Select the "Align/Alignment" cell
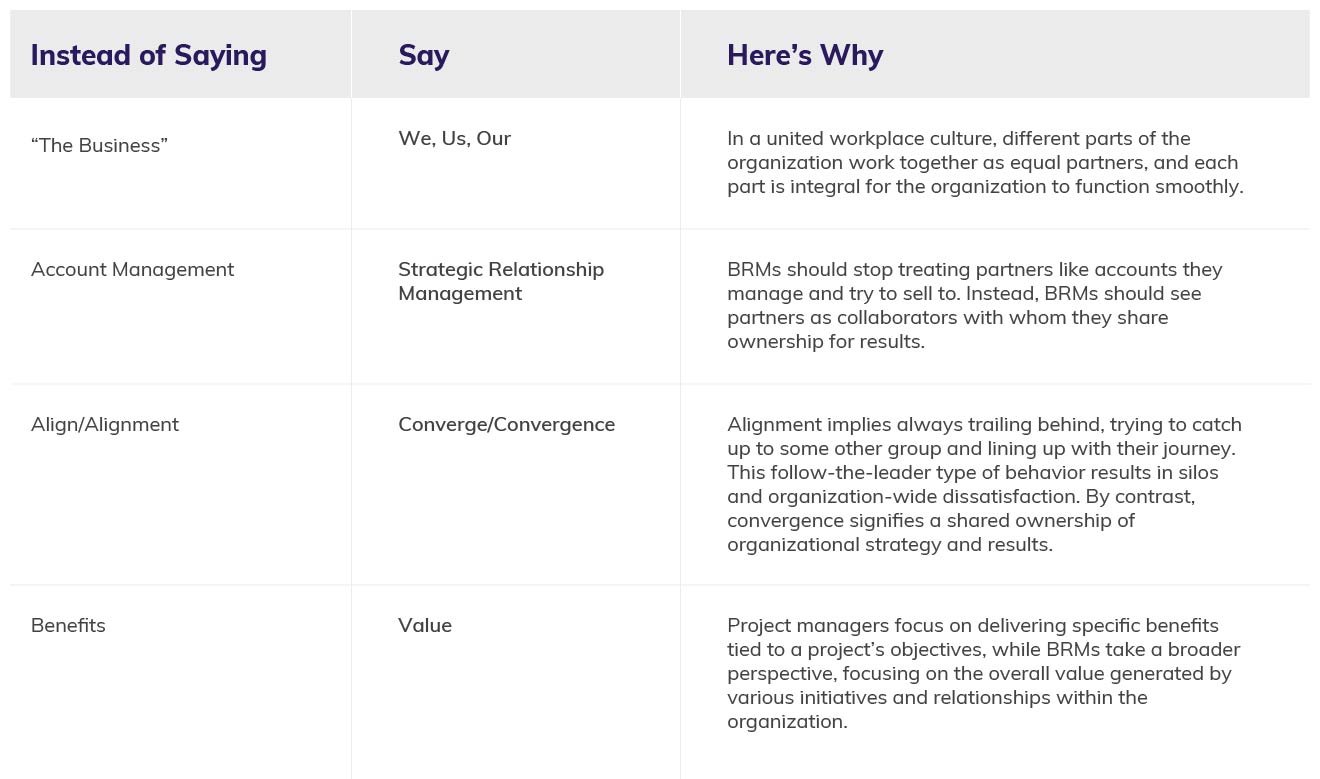 [105, 425]
